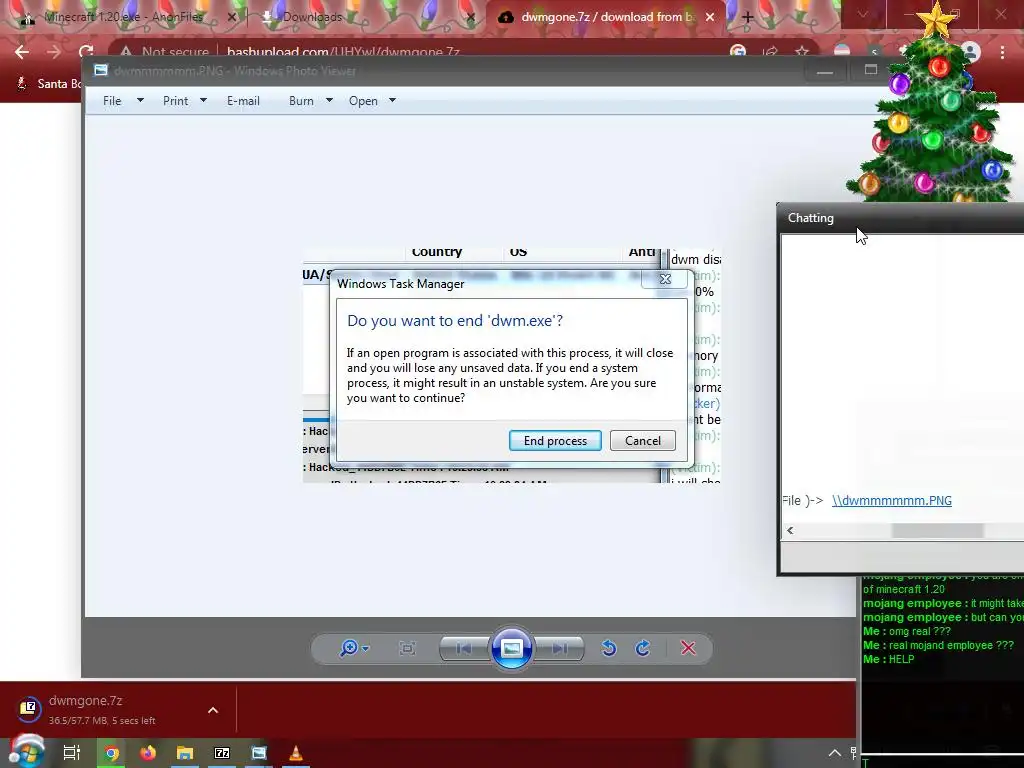The image size is (1024, 768).
Task: Switch to Minecraft 1.20.exe AnonFiles tab
Action: 124,17
